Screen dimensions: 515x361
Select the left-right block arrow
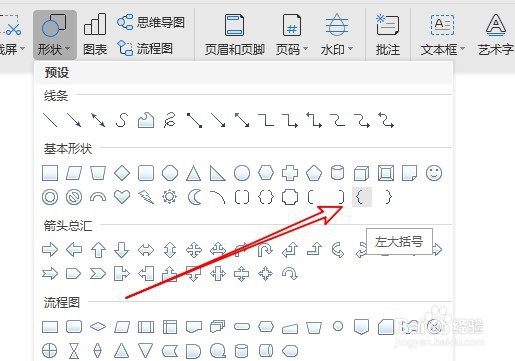[146, 250]
